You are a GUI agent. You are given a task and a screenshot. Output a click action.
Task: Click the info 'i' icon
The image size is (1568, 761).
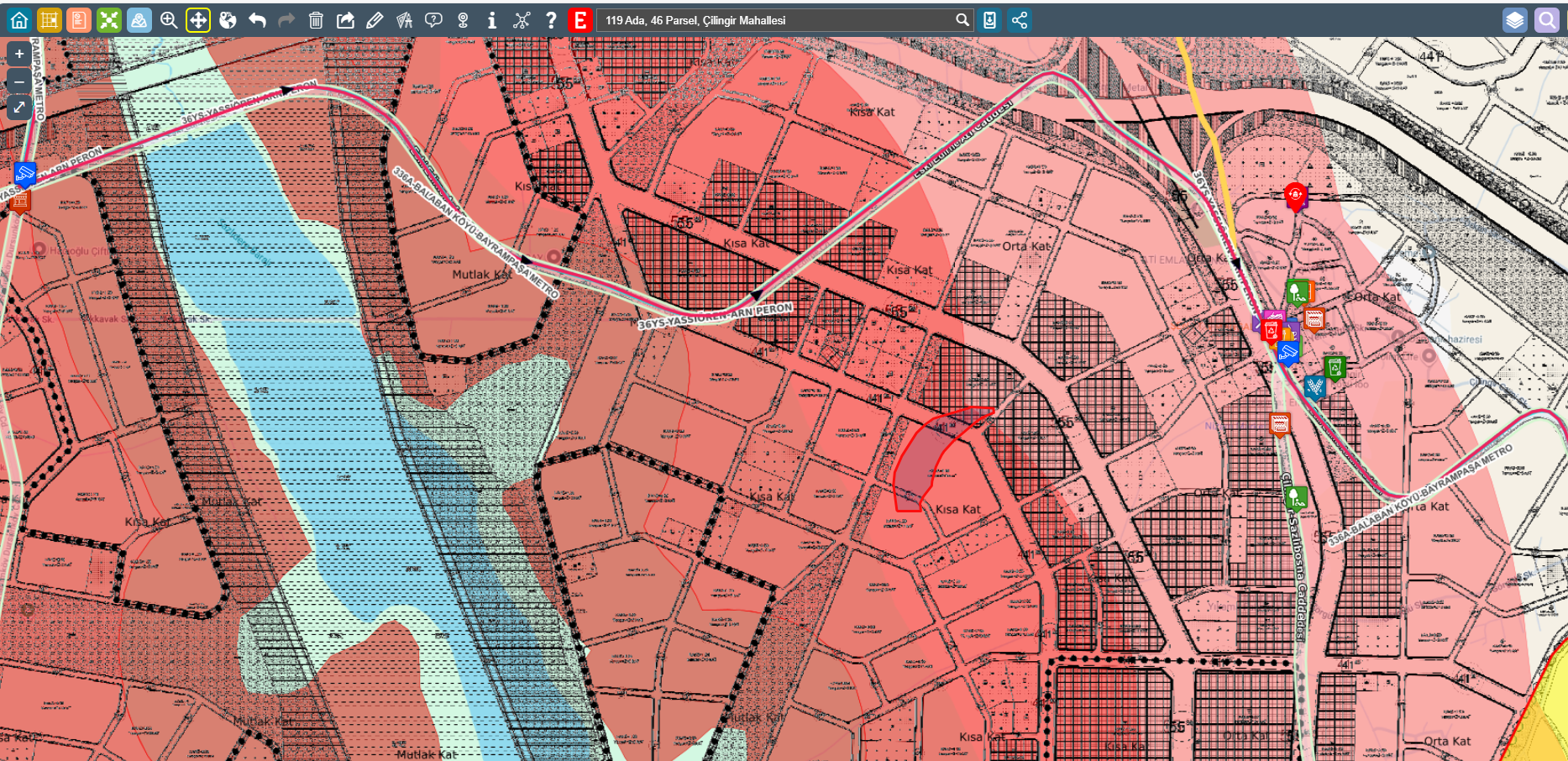[492, 20]
